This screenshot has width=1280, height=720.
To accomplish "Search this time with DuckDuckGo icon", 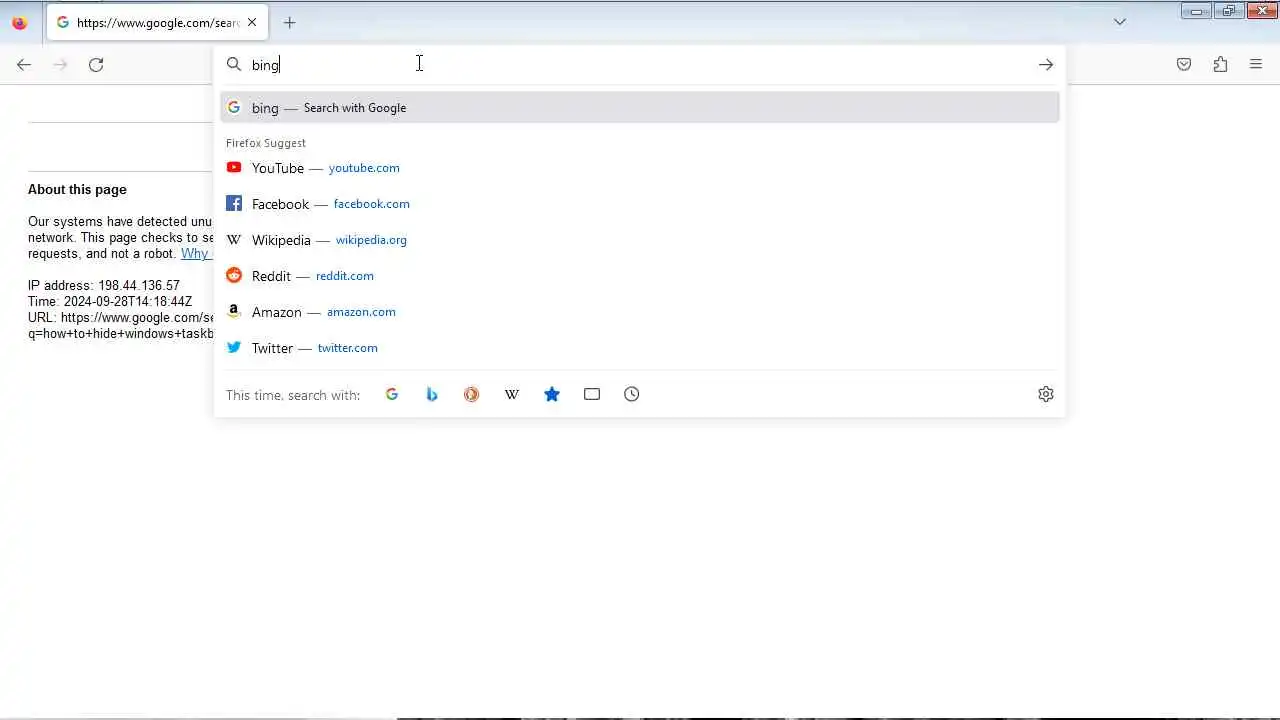I will 472,394.
